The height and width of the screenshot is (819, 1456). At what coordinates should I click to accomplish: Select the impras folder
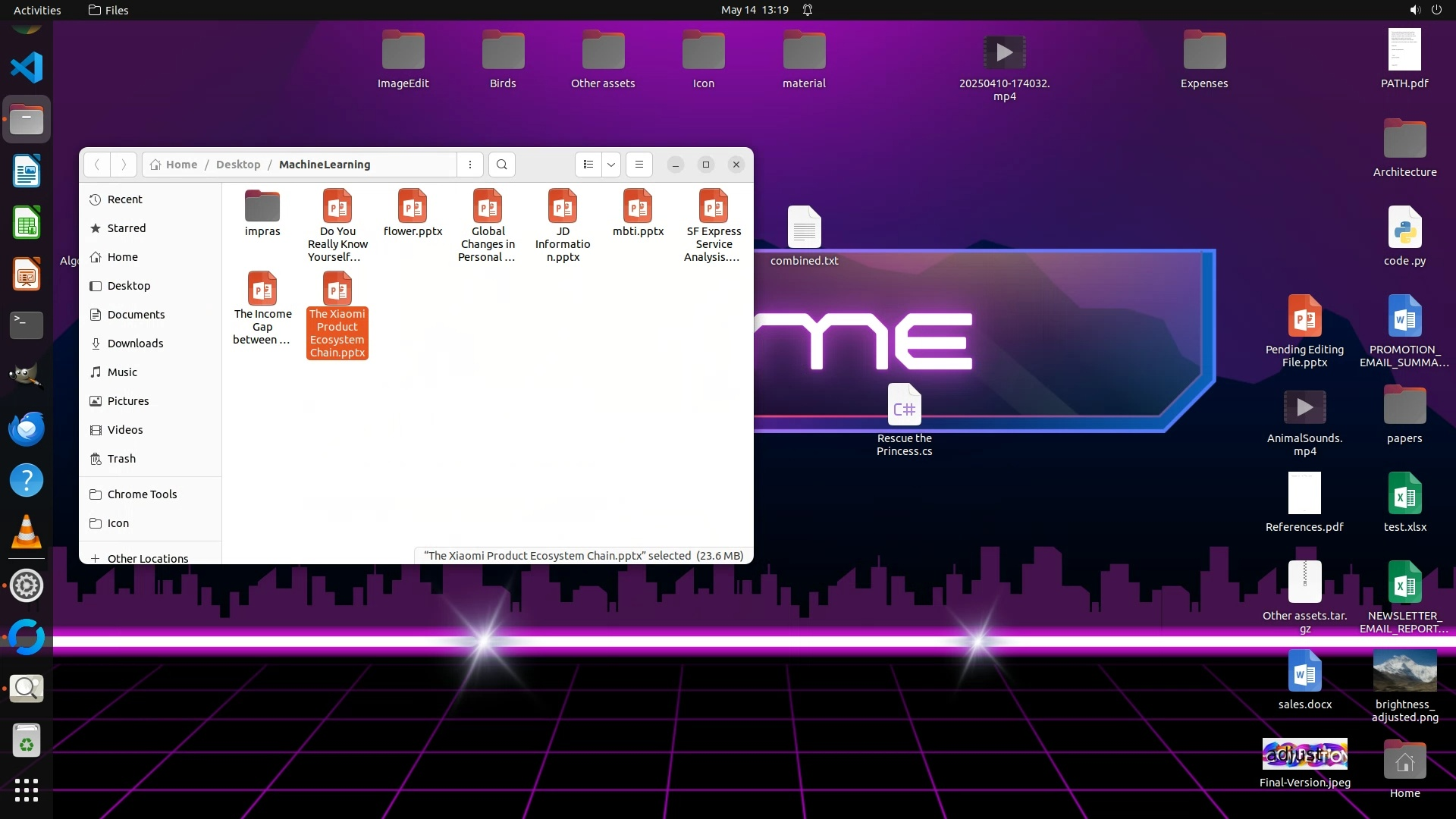coord(262,214)
